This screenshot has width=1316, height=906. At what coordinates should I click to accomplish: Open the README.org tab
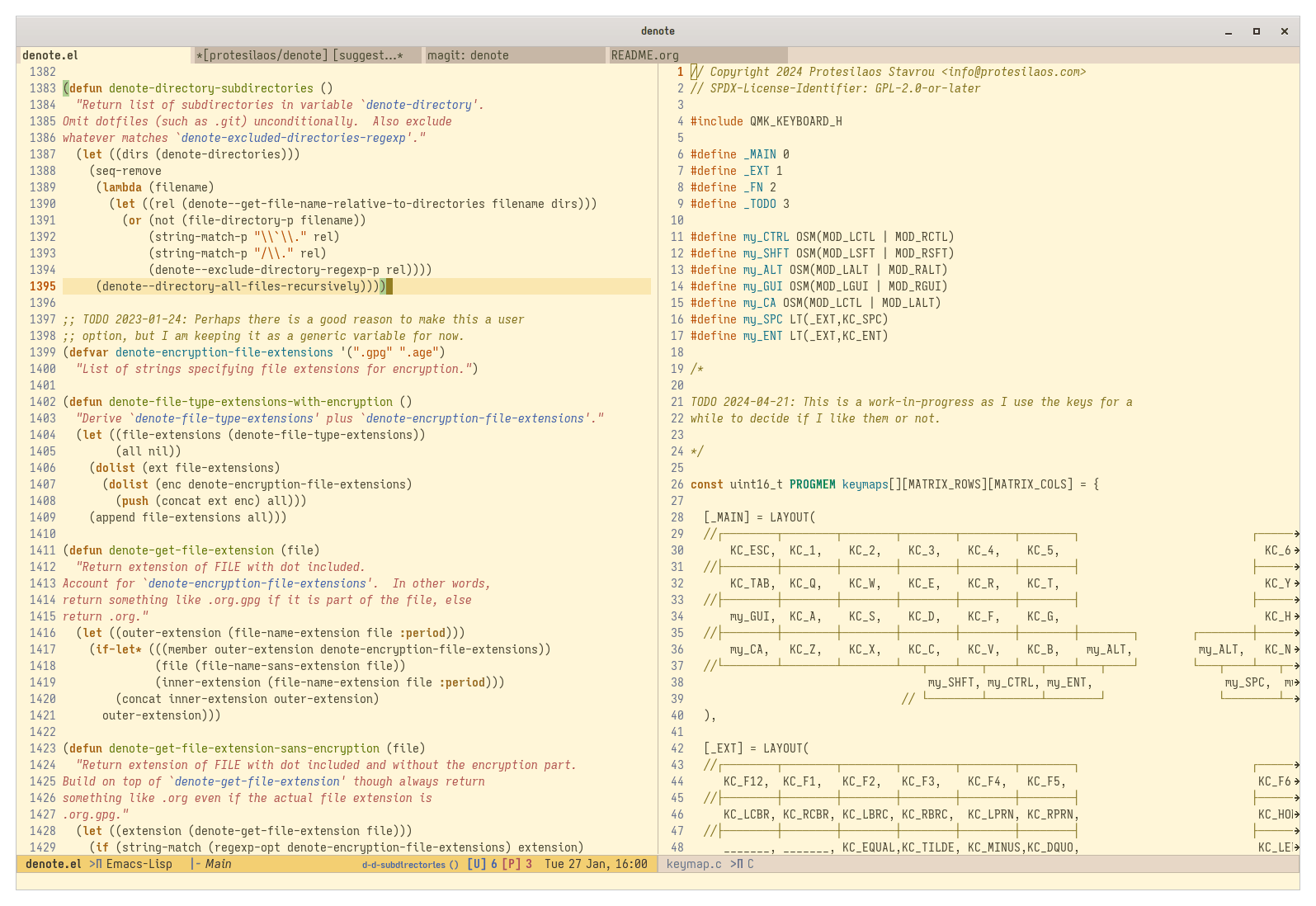tap(644, 55)
